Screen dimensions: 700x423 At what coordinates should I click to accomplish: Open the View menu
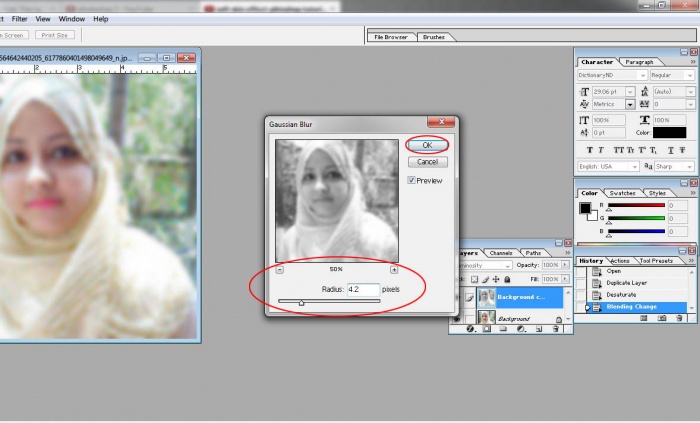tap(43, 19)
